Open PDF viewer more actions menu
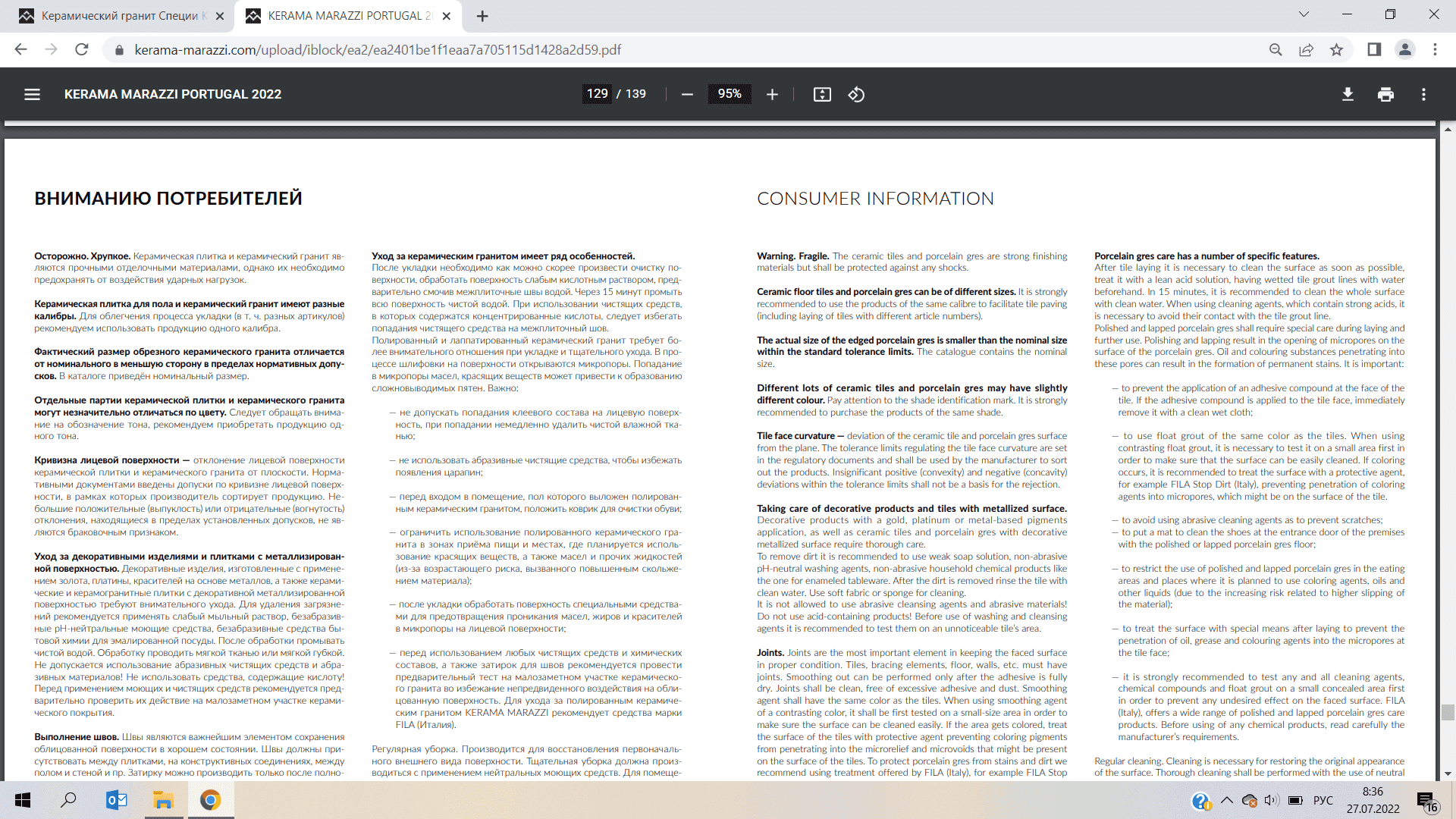The image size is (1456, 819). click(1423, 94)
